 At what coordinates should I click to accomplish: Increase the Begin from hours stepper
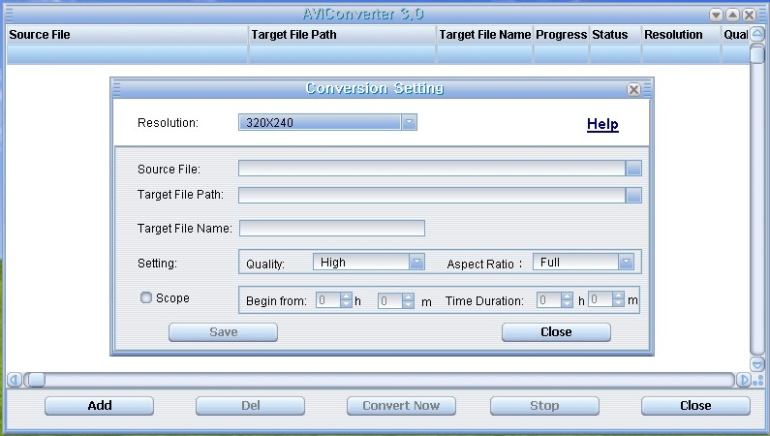coord(346,296)
